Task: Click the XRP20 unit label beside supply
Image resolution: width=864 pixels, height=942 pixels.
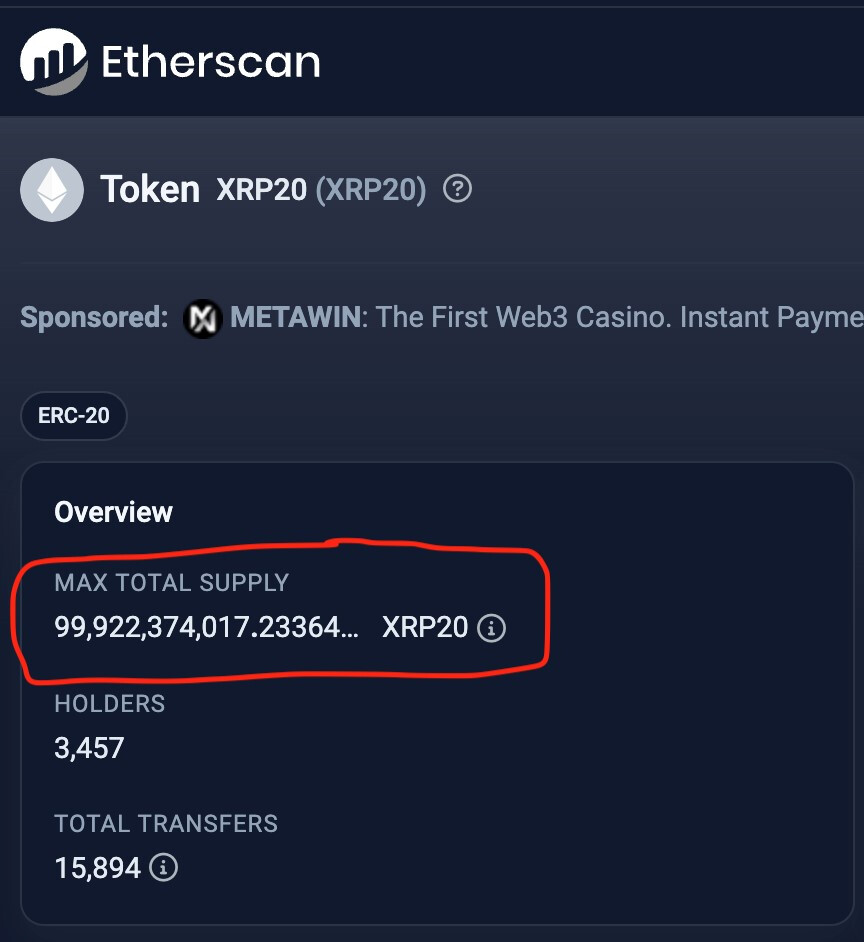Action: tap(425, 628)
